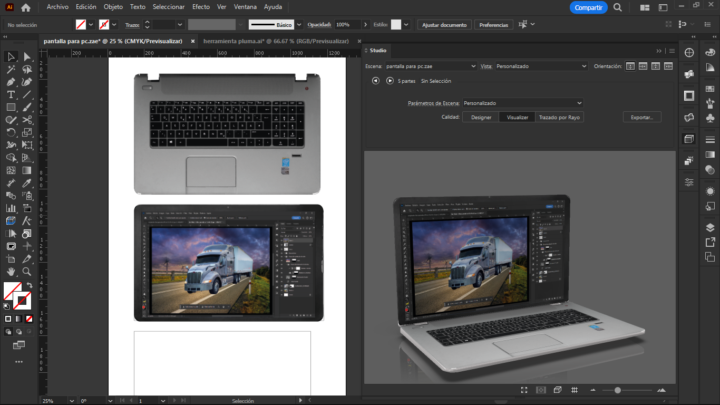Select the Paintbrush tool
Screen dimensions: 720x405
click(27, 107)
